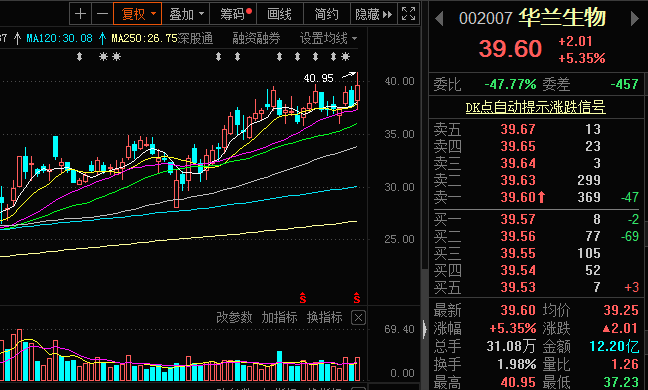Go to next stock arrow
This screenshot has height=390, width=648.
click(635, 19)
